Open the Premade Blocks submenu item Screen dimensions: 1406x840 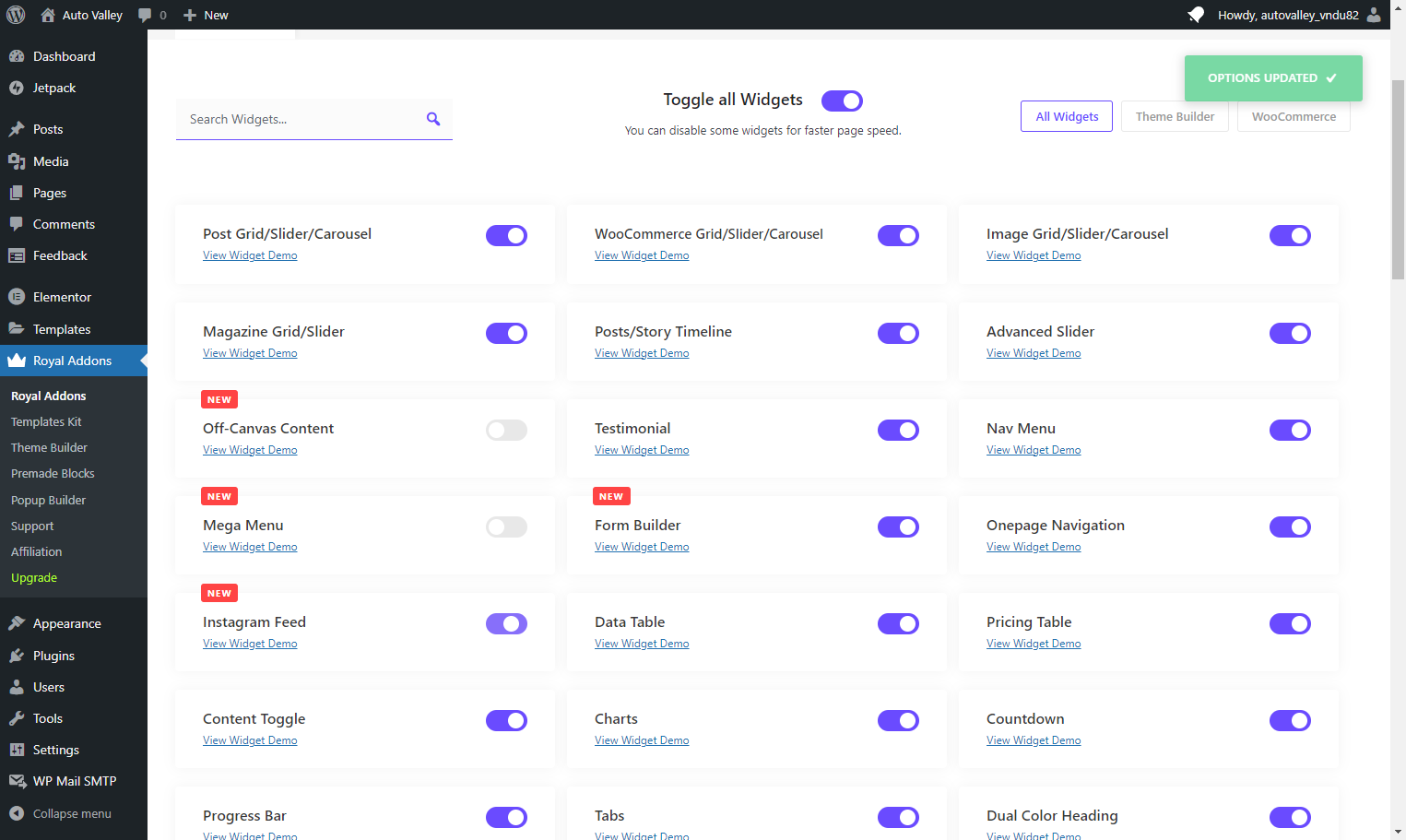click(53, 473)
